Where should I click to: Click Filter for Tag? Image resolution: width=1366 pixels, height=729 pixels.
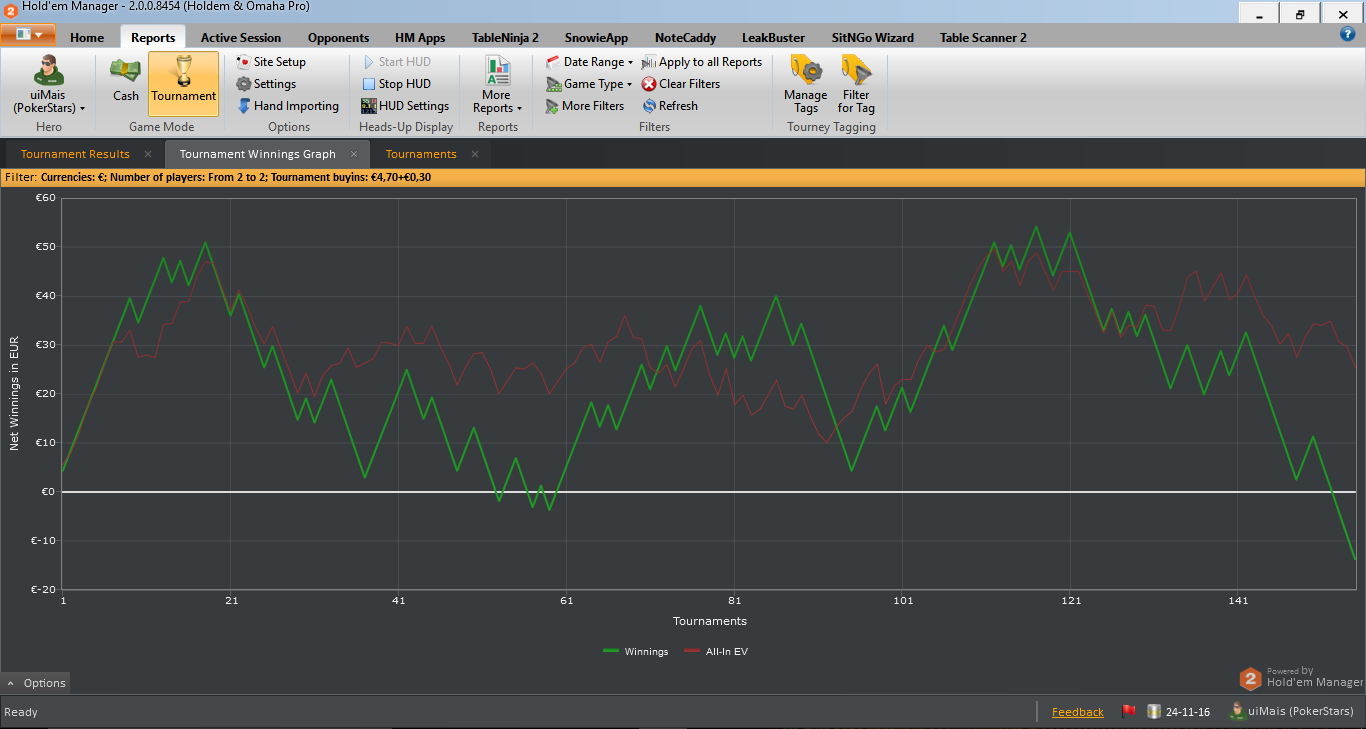856,85
